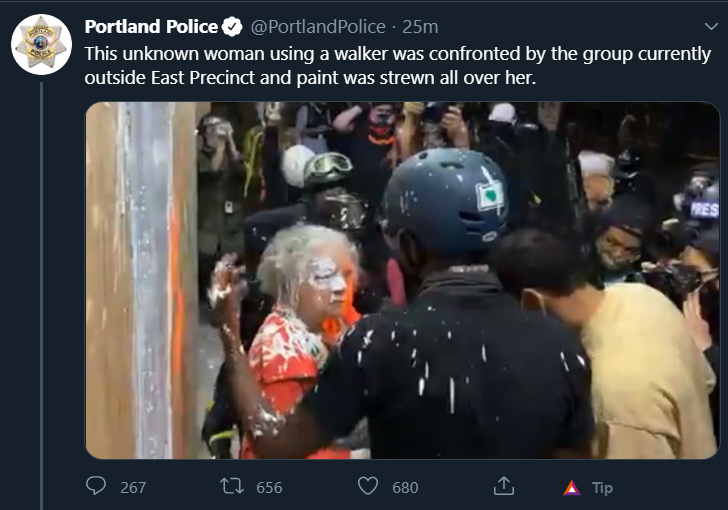Click the verified checkmark badge

pos(232,26)
